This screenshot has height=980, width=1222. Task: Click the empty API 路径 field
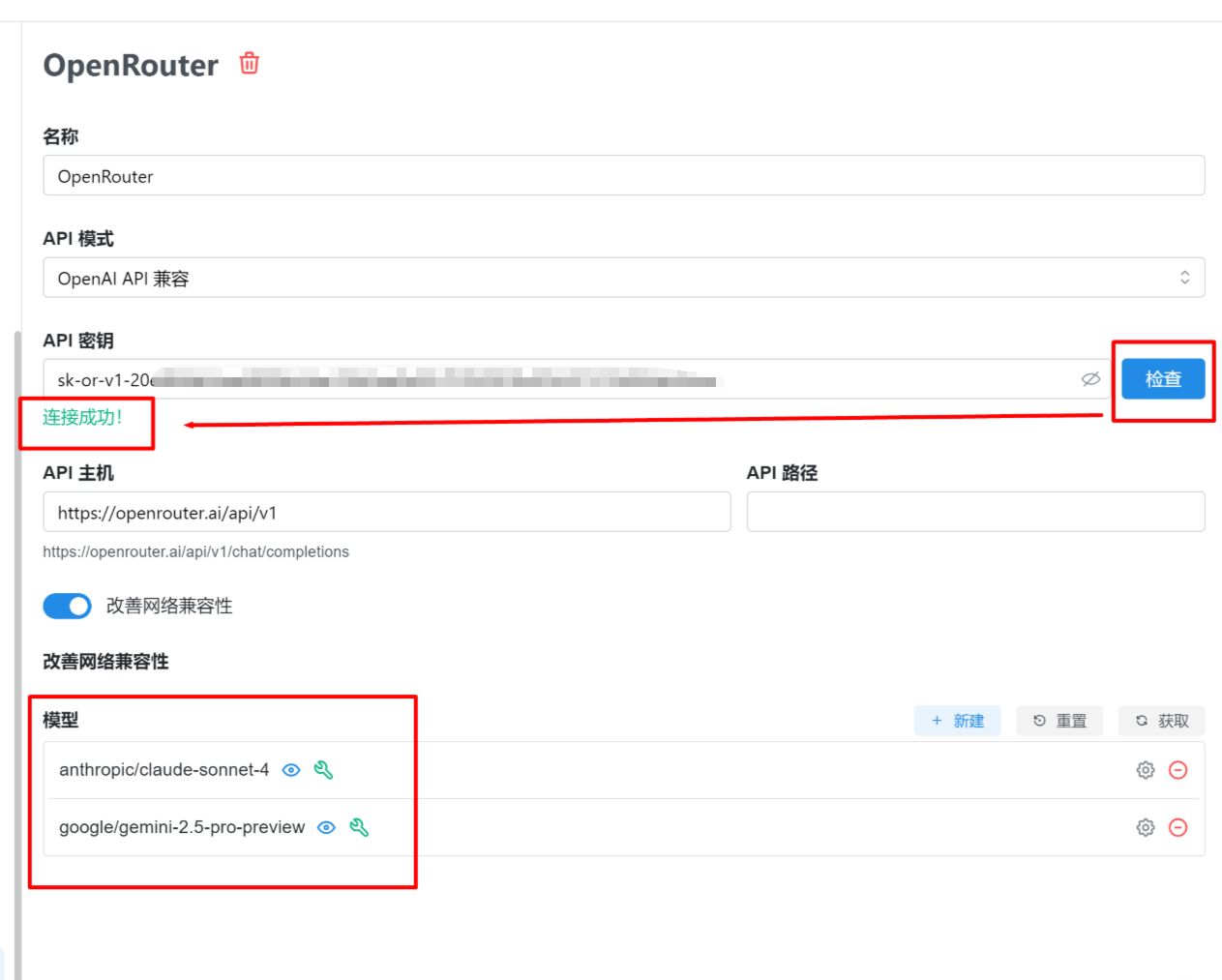pyautogui.click(x=975, y=512)
